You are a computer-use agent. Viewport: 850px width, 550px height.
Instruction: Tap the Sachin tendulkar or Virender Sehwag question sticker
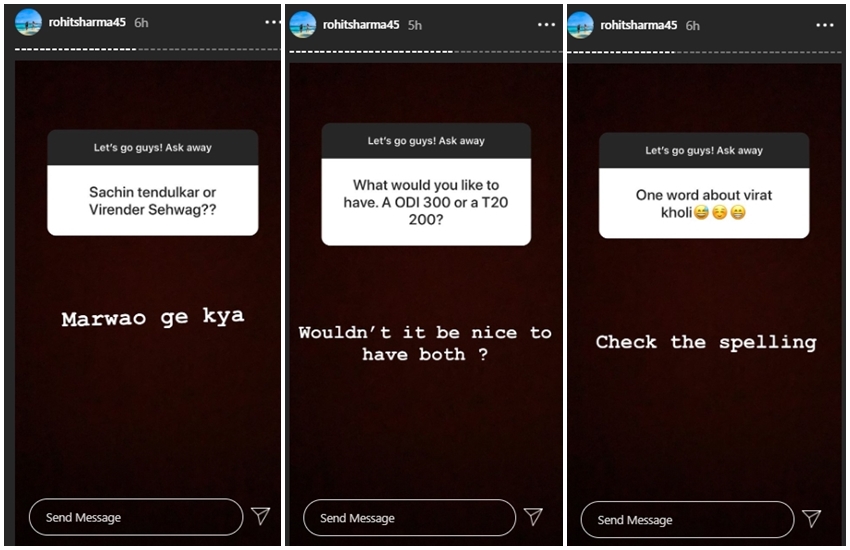pyautogui.click(x=153, y=183)
